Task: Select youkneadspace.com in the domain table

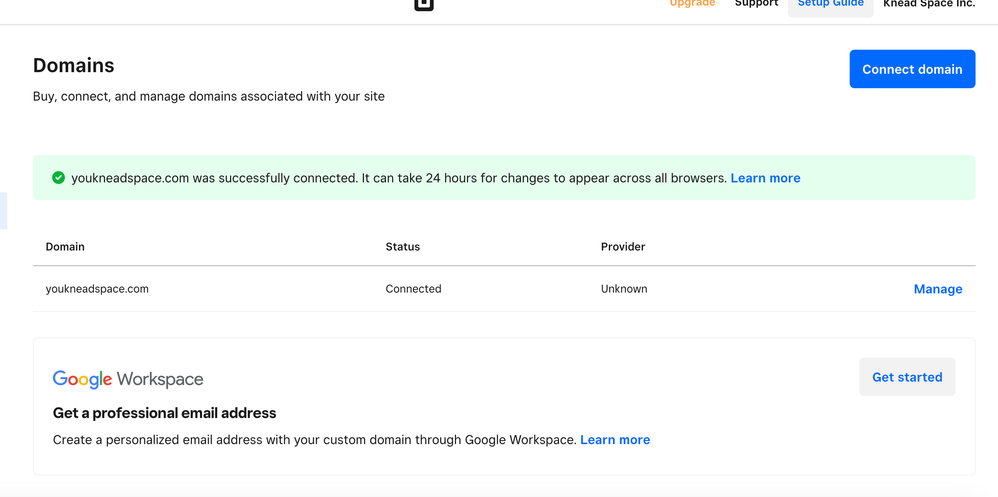Action: 97,289
